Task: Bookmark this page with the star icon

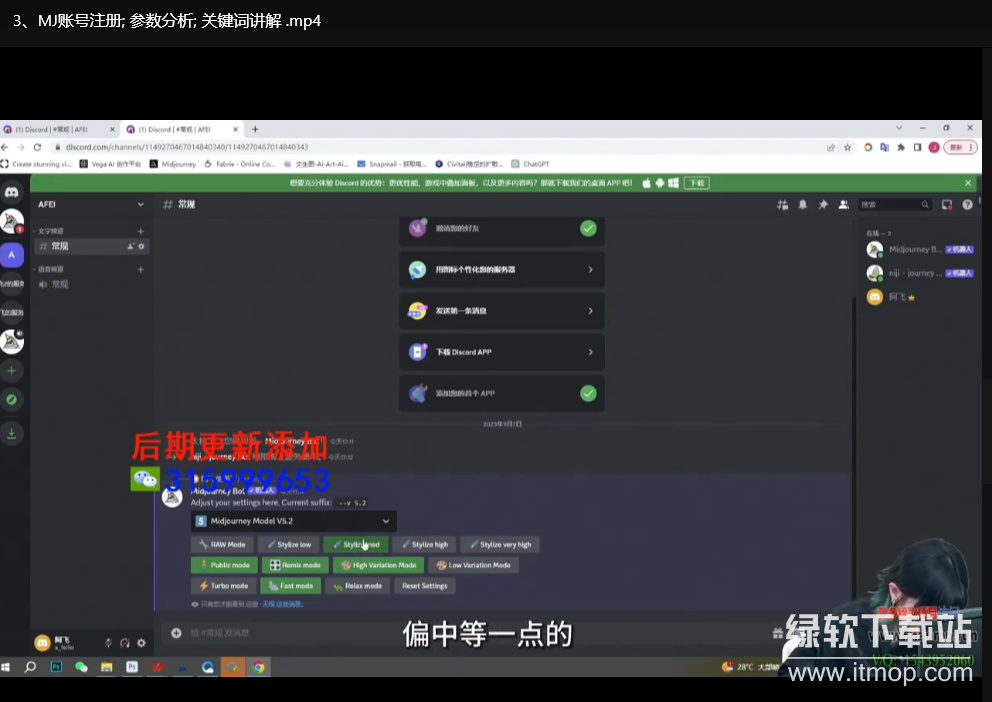Action: [x=848, y=147]
